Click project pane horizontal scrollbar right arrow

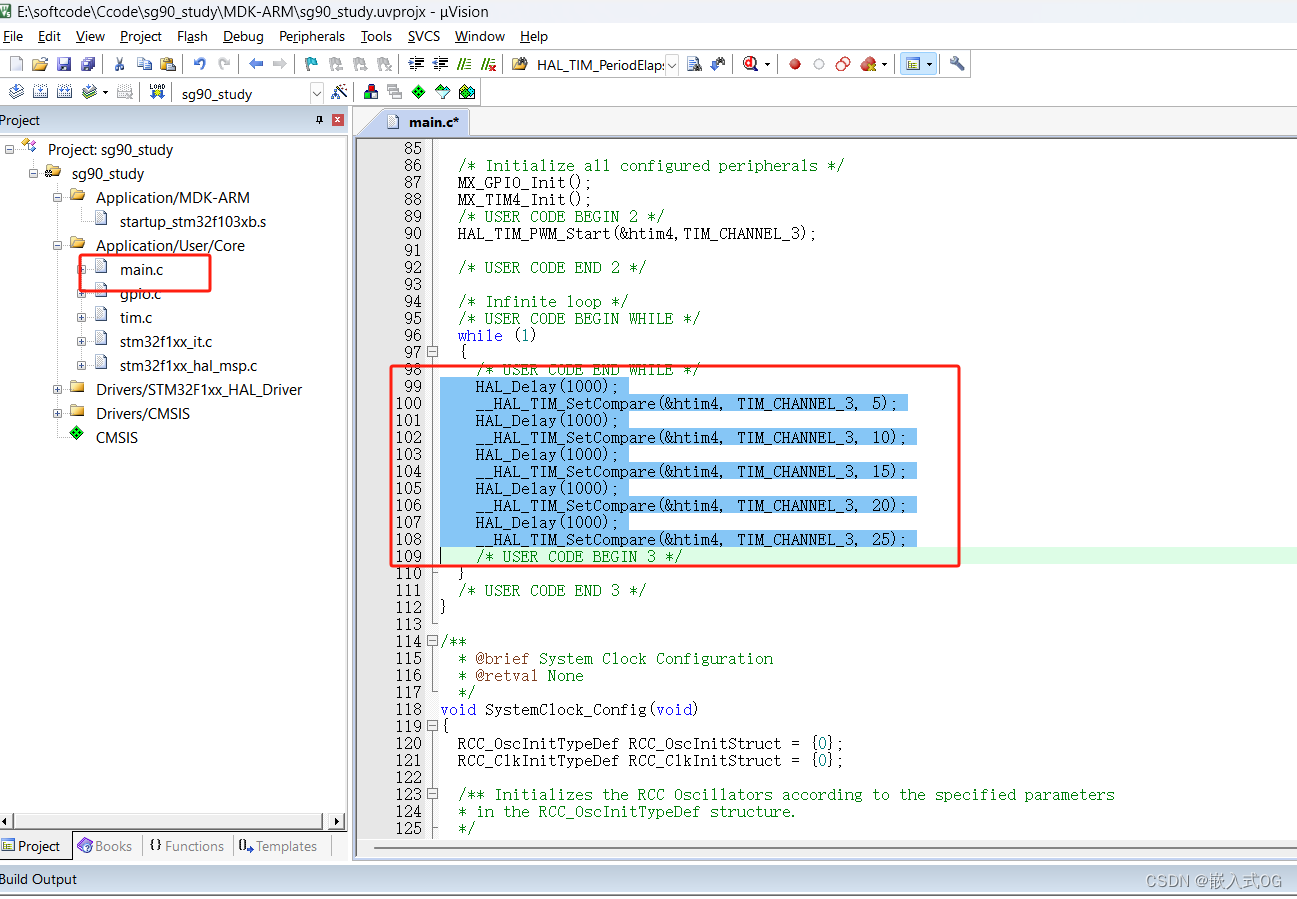pos(337,821)
